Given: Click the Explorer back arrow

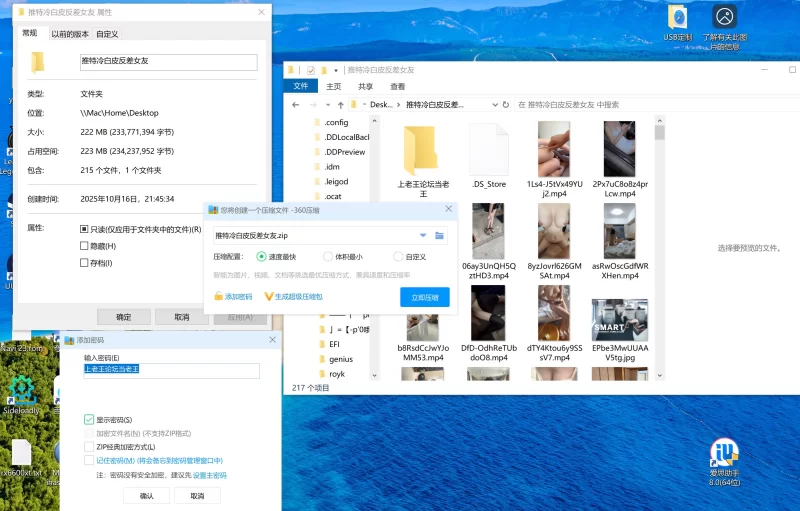Looking at the screenshot, I should pos(296,104).
